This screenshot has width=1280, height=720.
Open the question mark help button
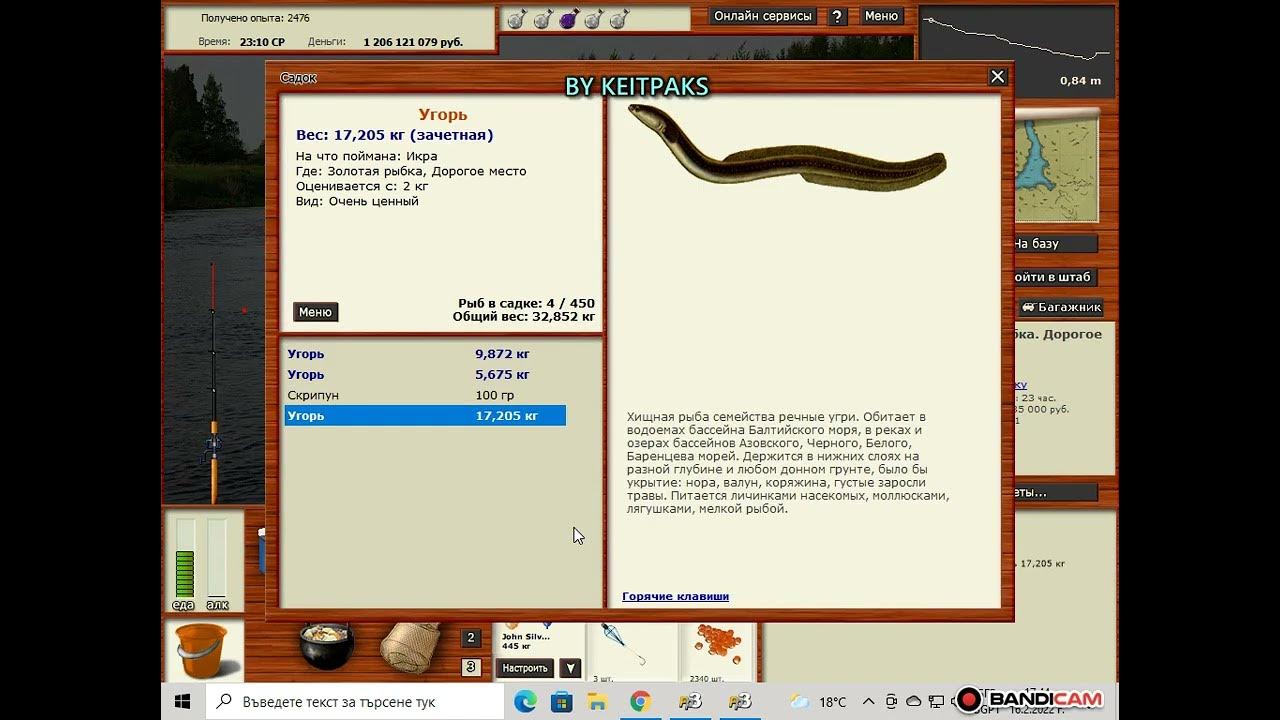838,16
